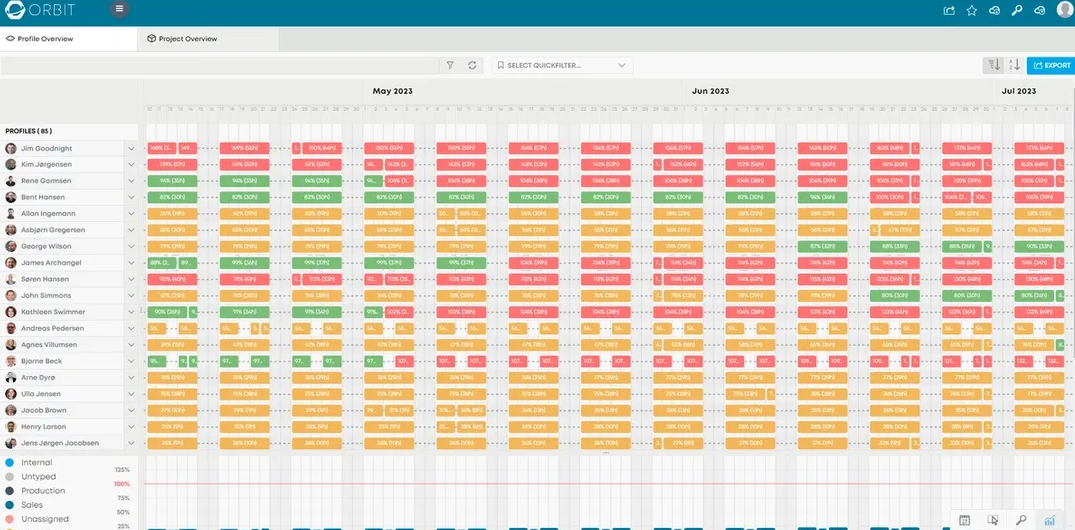
Task: Click the favorites star icon
Action: coord(971,10)
